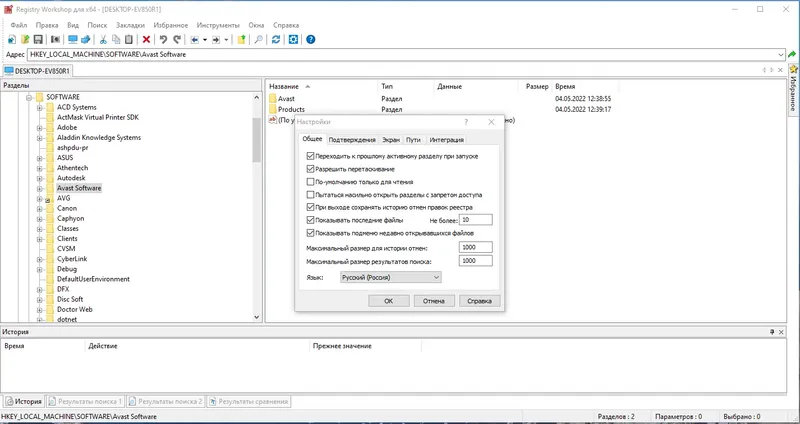The image size is (800, 424).
Task: Go forward with the right arrow icon
Action: pos(216,39)
